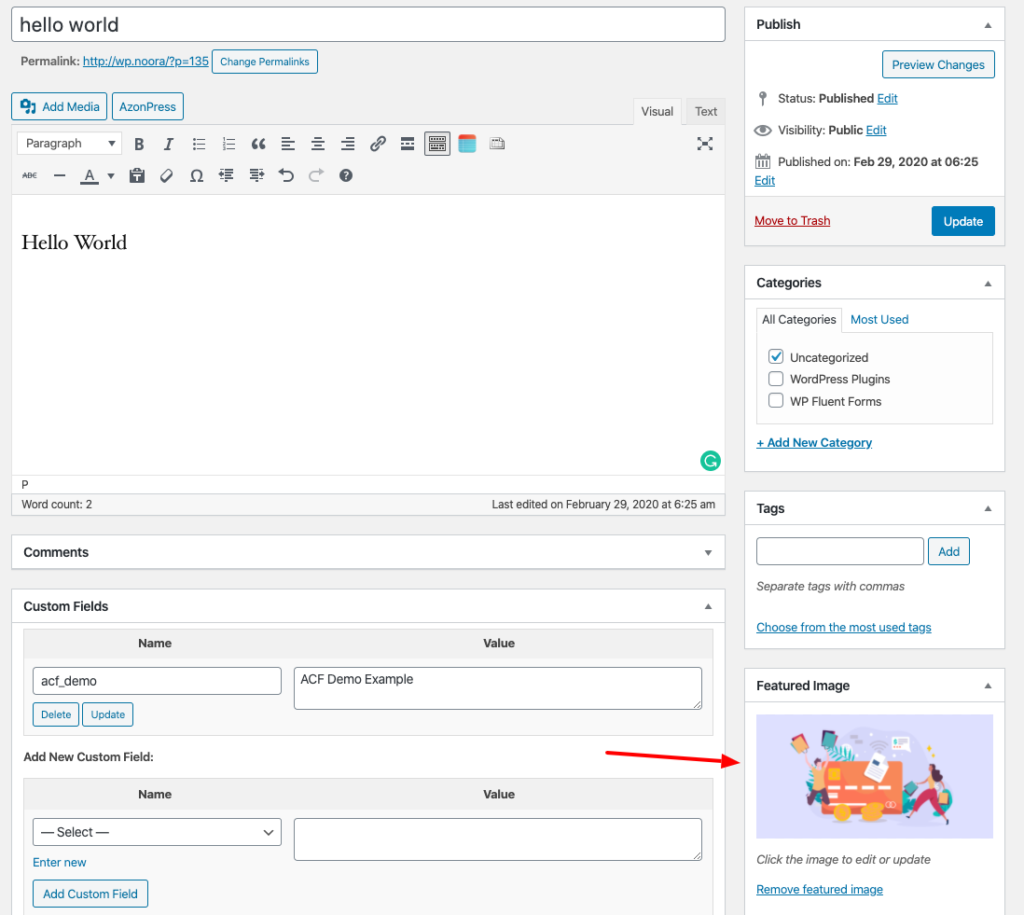1024x915 pixels.
Task: Click the featured image thumbnail
Action: (x=874, y=776)
